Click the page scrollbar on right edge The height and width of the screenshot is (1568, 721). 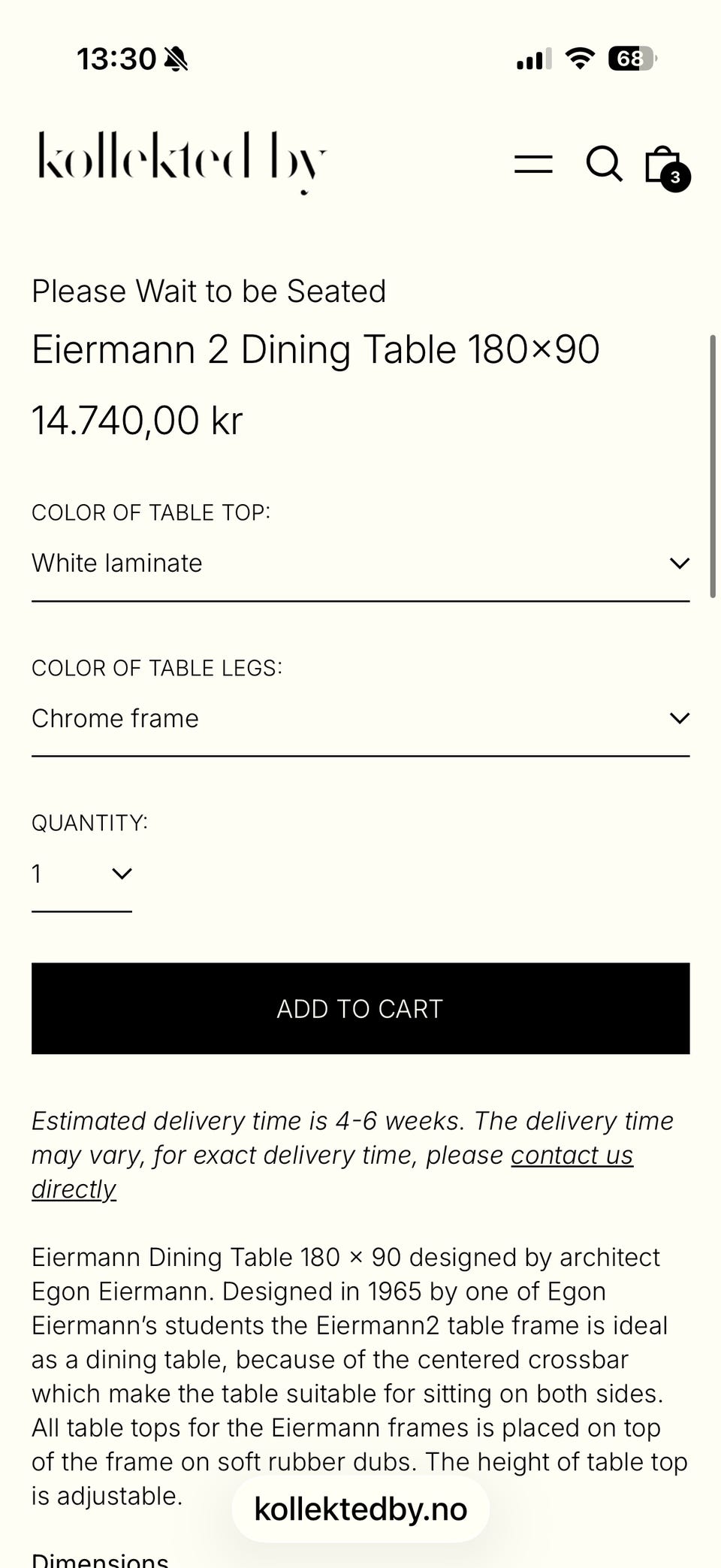tap(712, 466)
